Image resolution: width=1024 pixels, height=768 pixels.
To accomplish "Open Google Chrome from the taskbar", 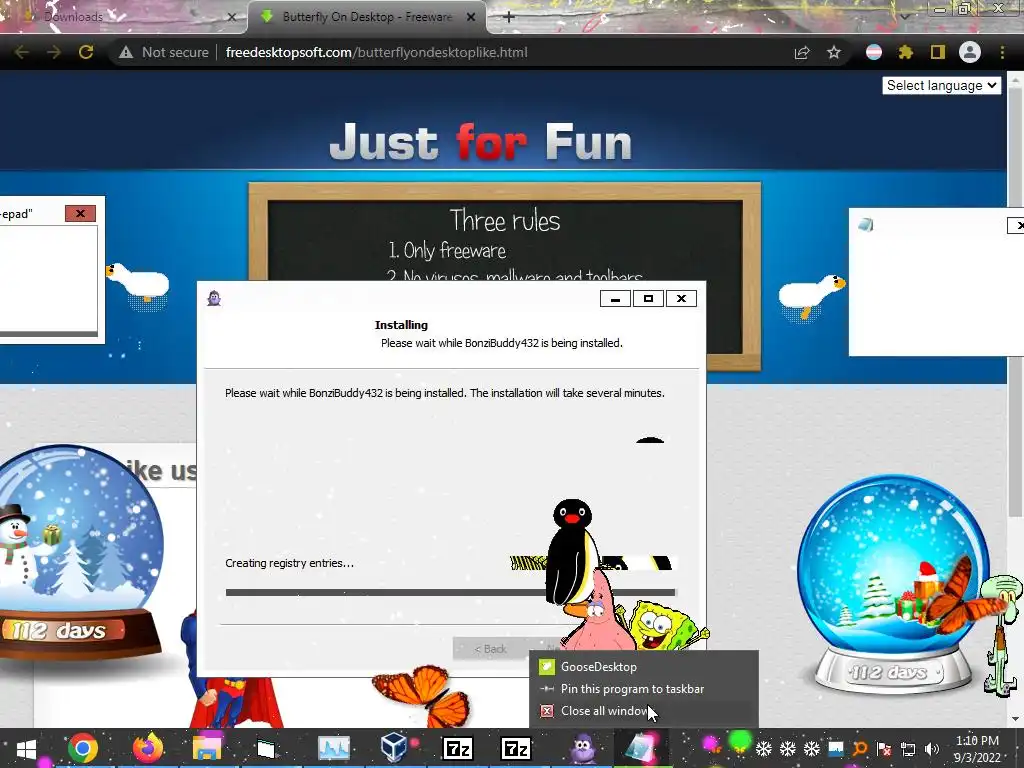I will (x=83, y=748).
